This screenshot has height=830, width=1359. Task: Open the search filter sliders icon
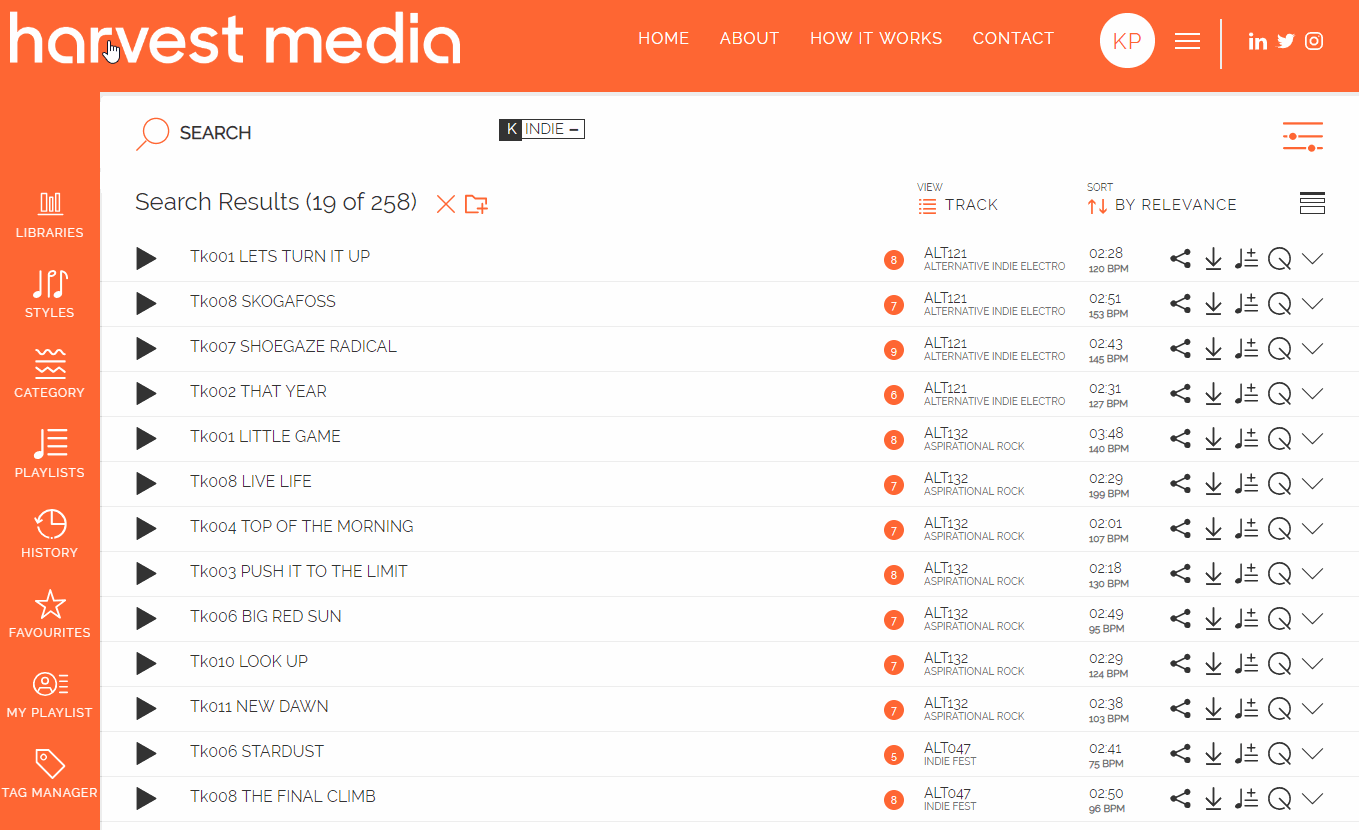(x=1303, y=136)
